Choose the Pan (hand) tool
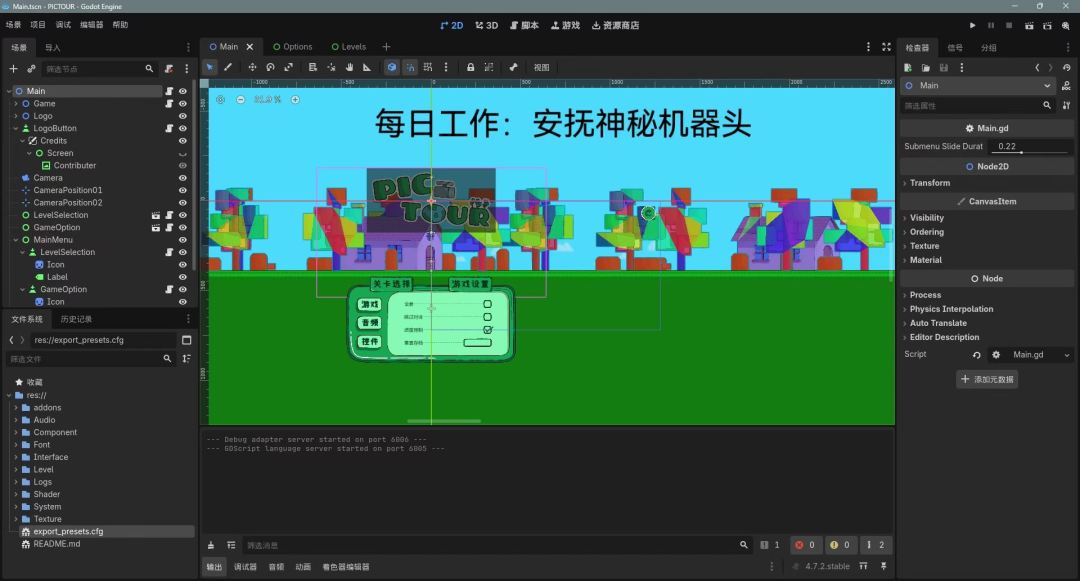This screenshot has height=581, width=1080. (349, 67)
